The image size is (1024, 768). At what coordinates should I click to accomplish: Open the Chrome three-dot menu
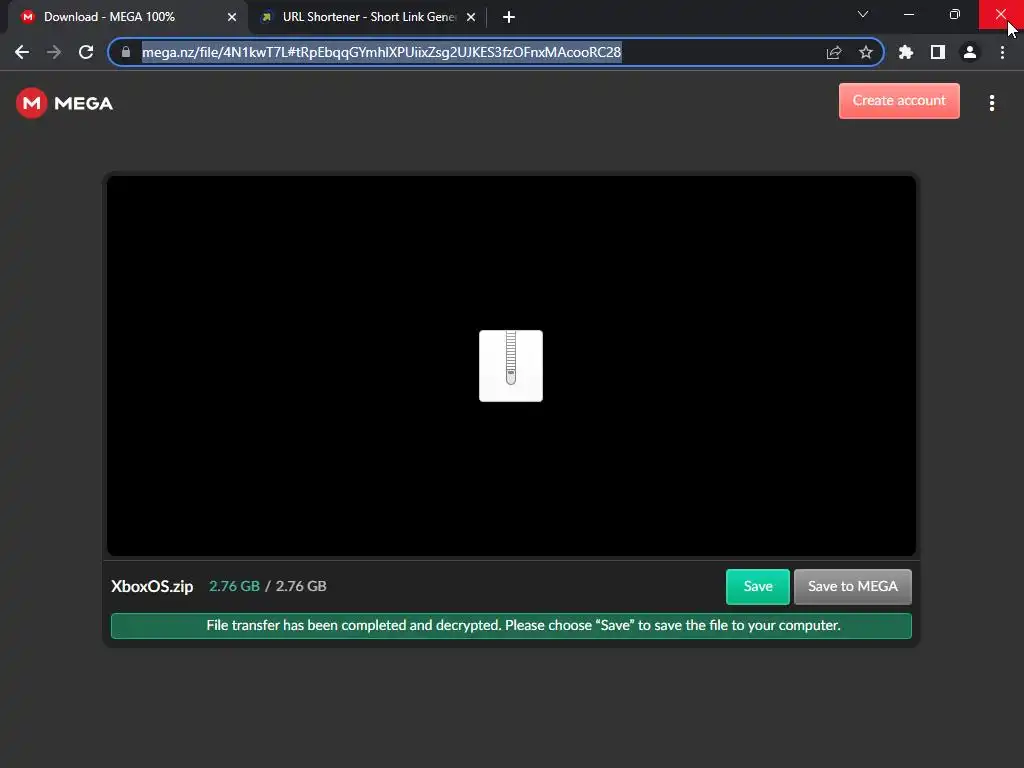pos(1002,52)
